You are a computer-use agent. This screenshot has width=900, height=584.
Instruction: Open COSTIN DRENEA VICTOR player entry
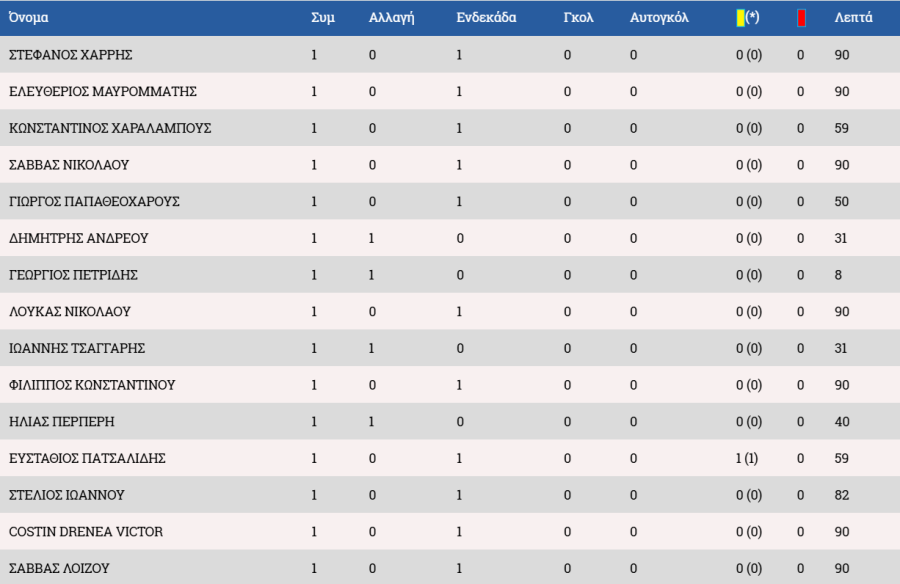coord(85,532)
